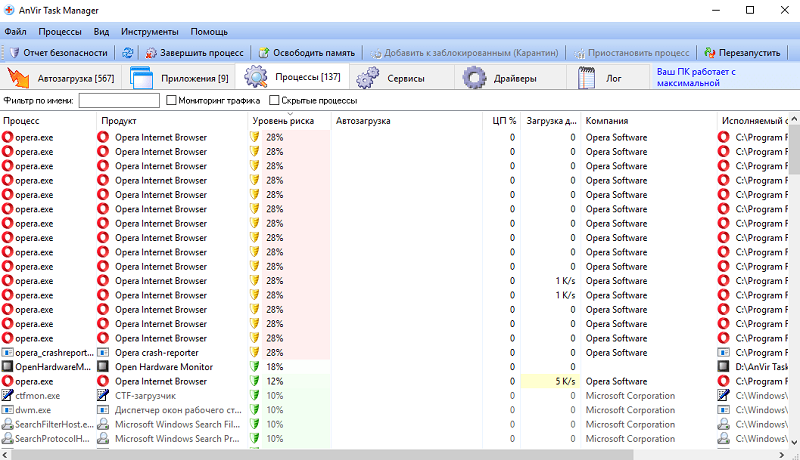Click the OpenHardwareM... process icon
The image size is (800, 460).
click(x=7, y=366)
